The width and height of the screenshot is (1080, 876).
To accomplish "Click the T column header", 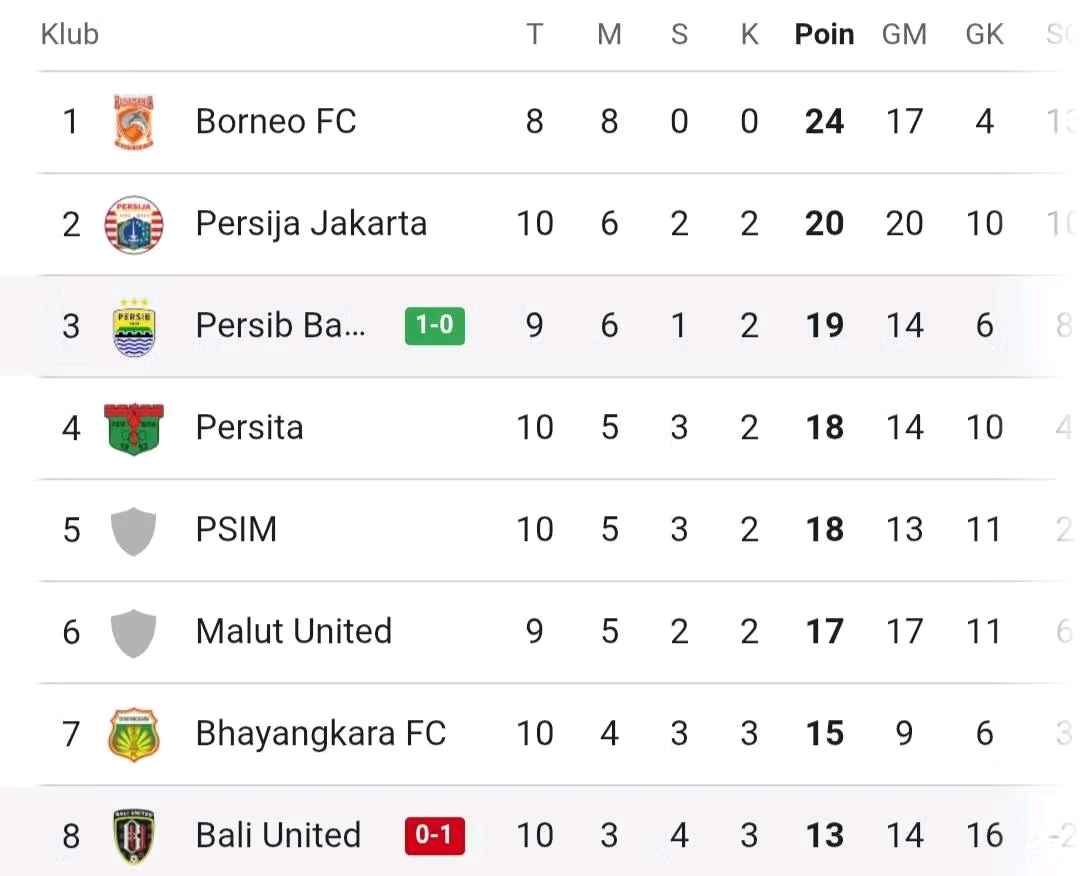I will (536, 33).
